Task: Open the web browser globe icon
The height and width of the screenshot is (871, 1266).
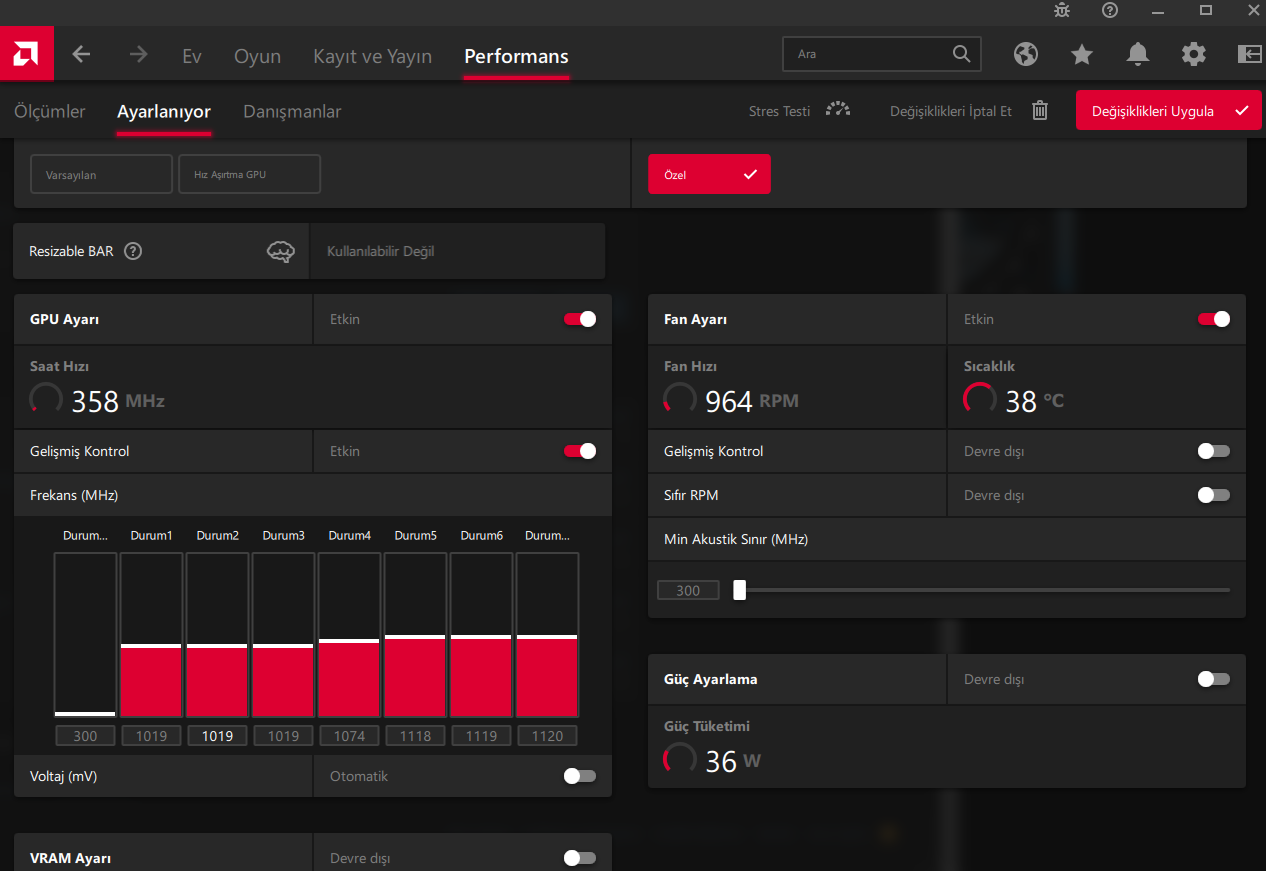Action: pos(1026,54)
